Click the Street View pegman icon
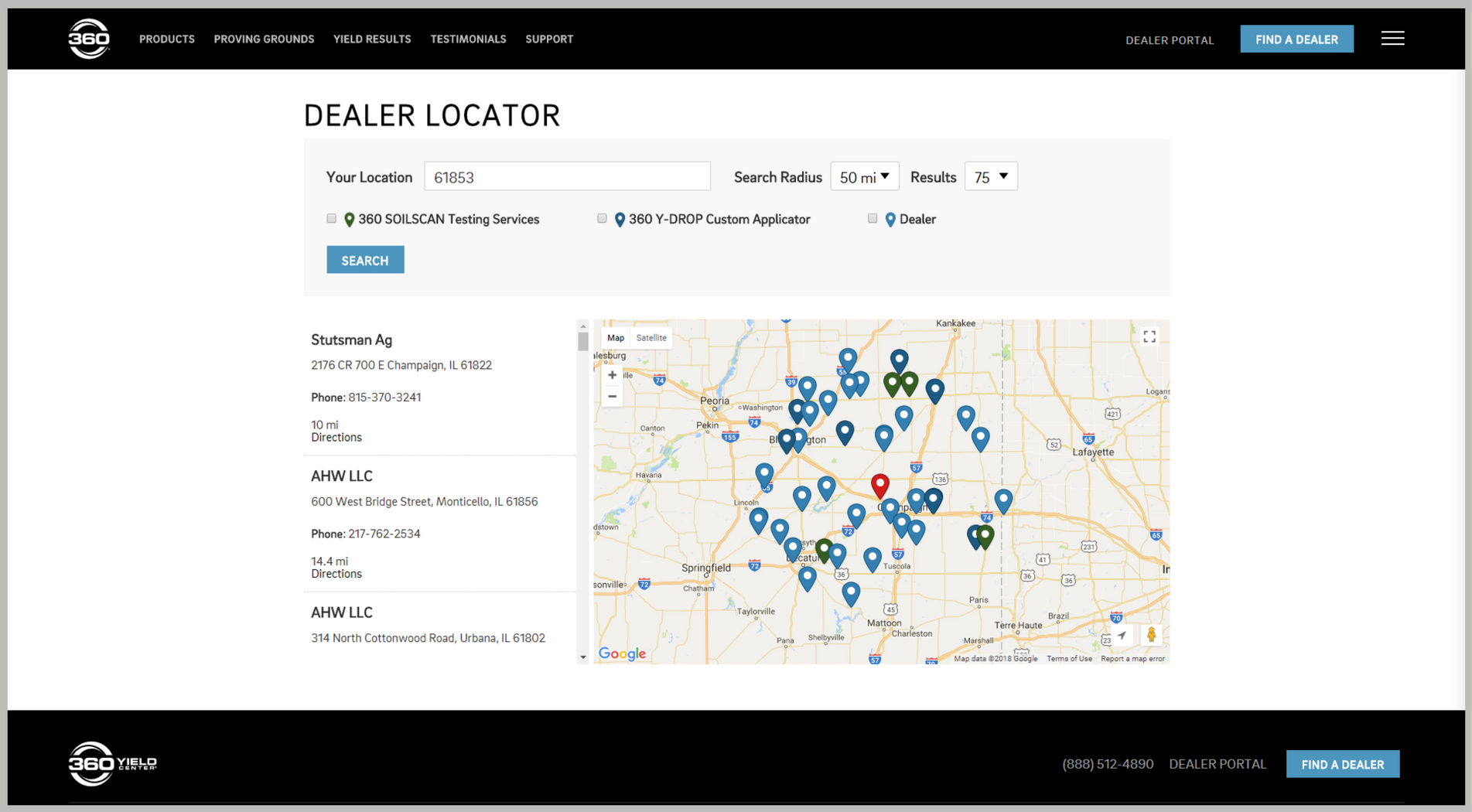This screenshot has height=812, width=1472. point(1151,635)
